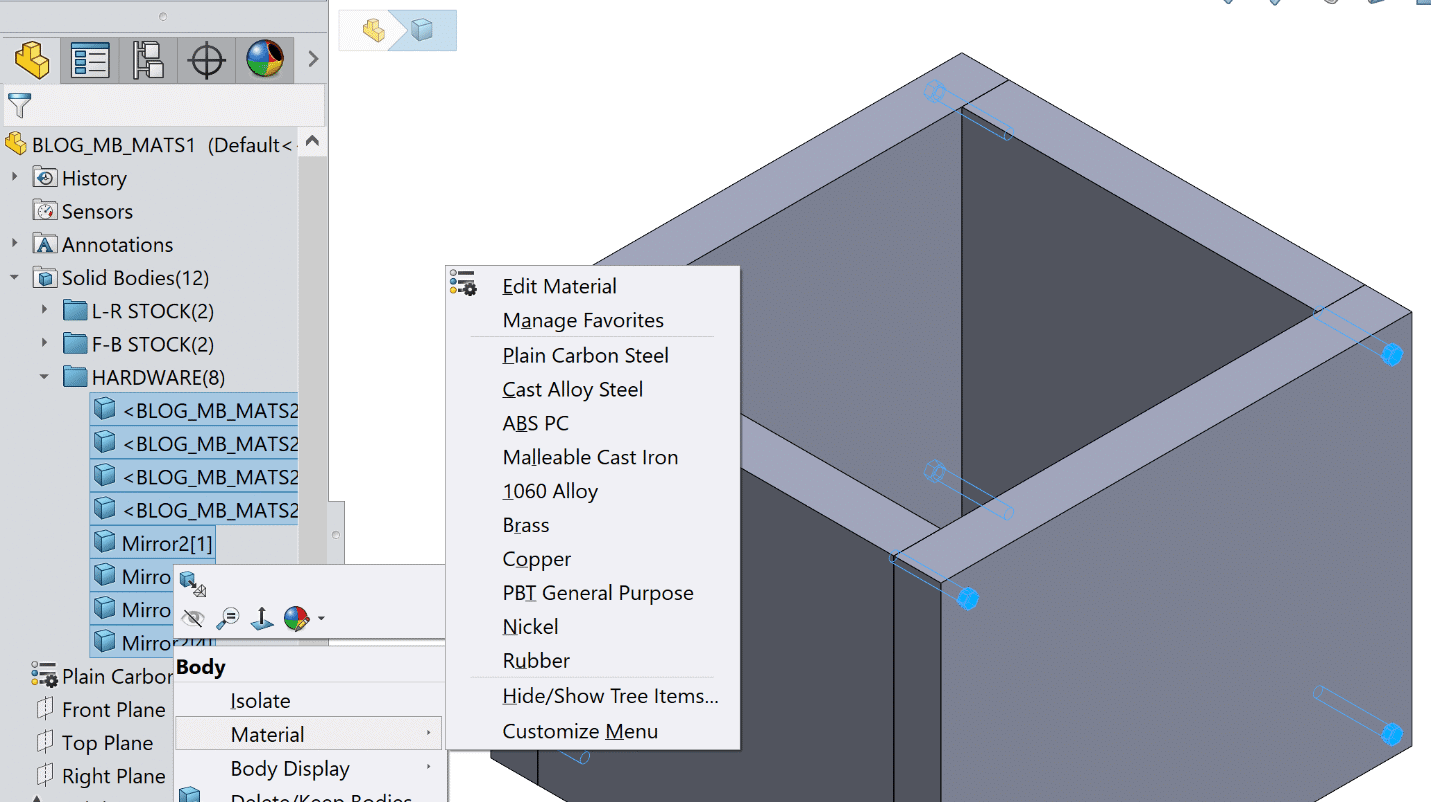
Task: Open the Appearances color ball icon
Action: (x=296, y=619)
